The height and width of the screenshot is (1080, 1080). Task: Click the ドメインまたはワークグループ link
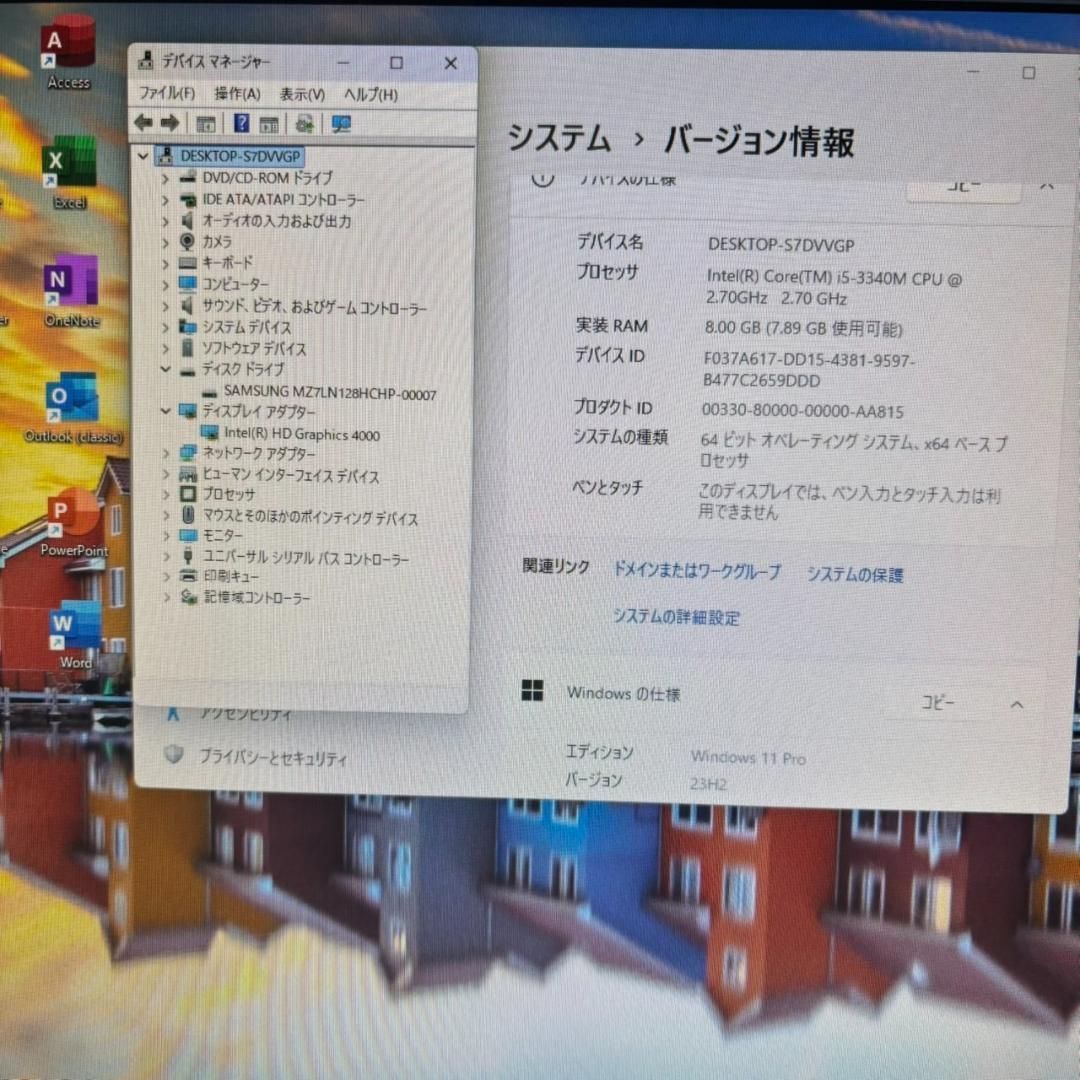coord(696,572)
